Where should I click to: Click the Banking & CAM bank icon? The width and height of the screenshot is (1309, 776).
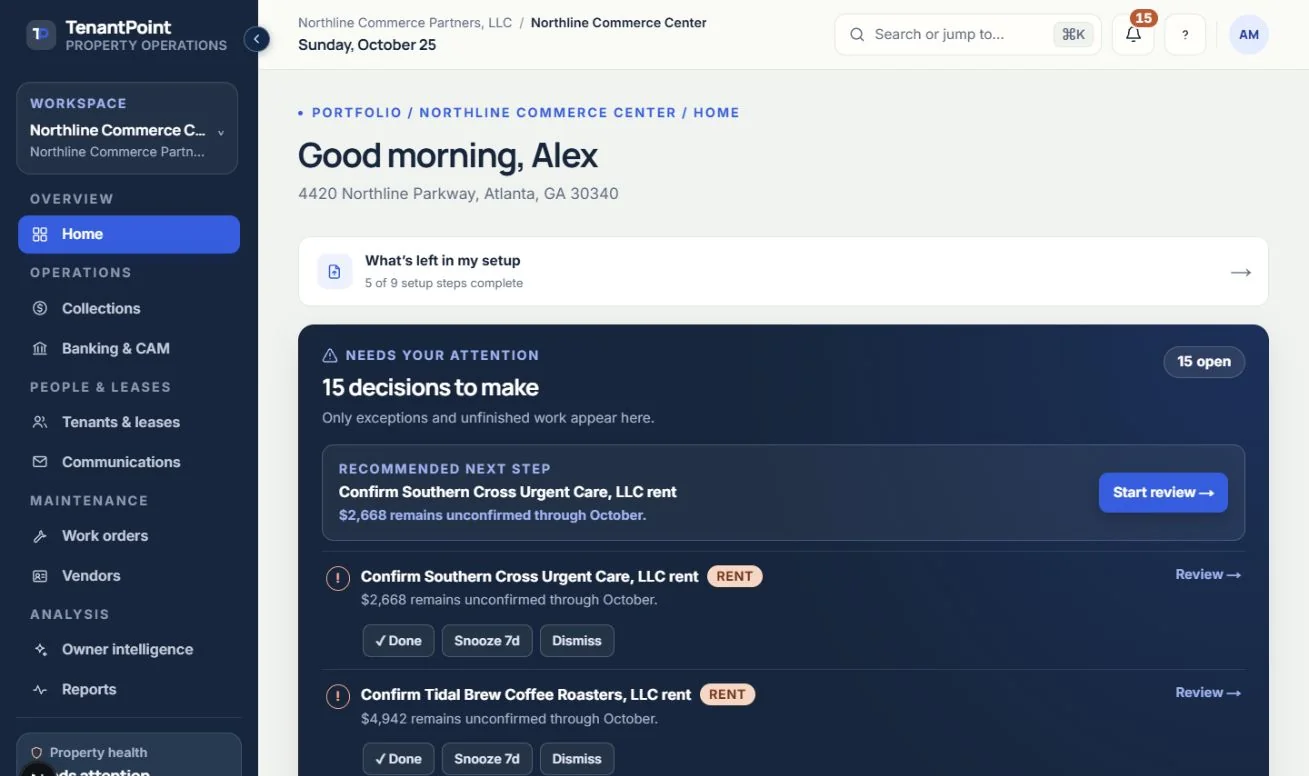(40, 348)
